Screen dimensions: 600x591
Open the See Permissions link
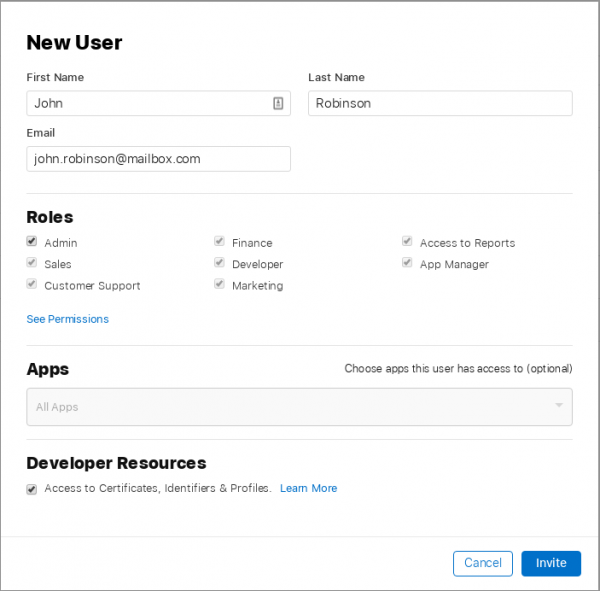click(x=67, y=319)
